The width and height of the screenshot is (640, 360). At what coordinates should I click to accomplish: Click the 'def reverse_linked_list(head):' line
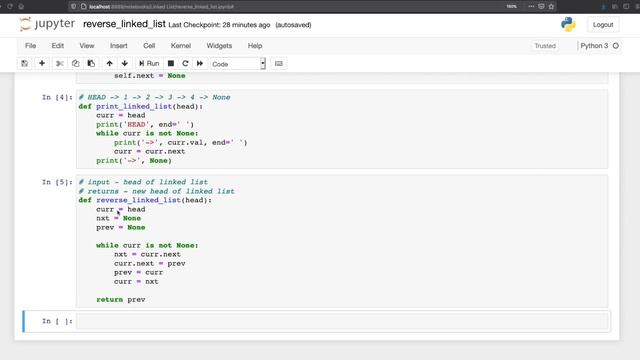coord(145,200)
